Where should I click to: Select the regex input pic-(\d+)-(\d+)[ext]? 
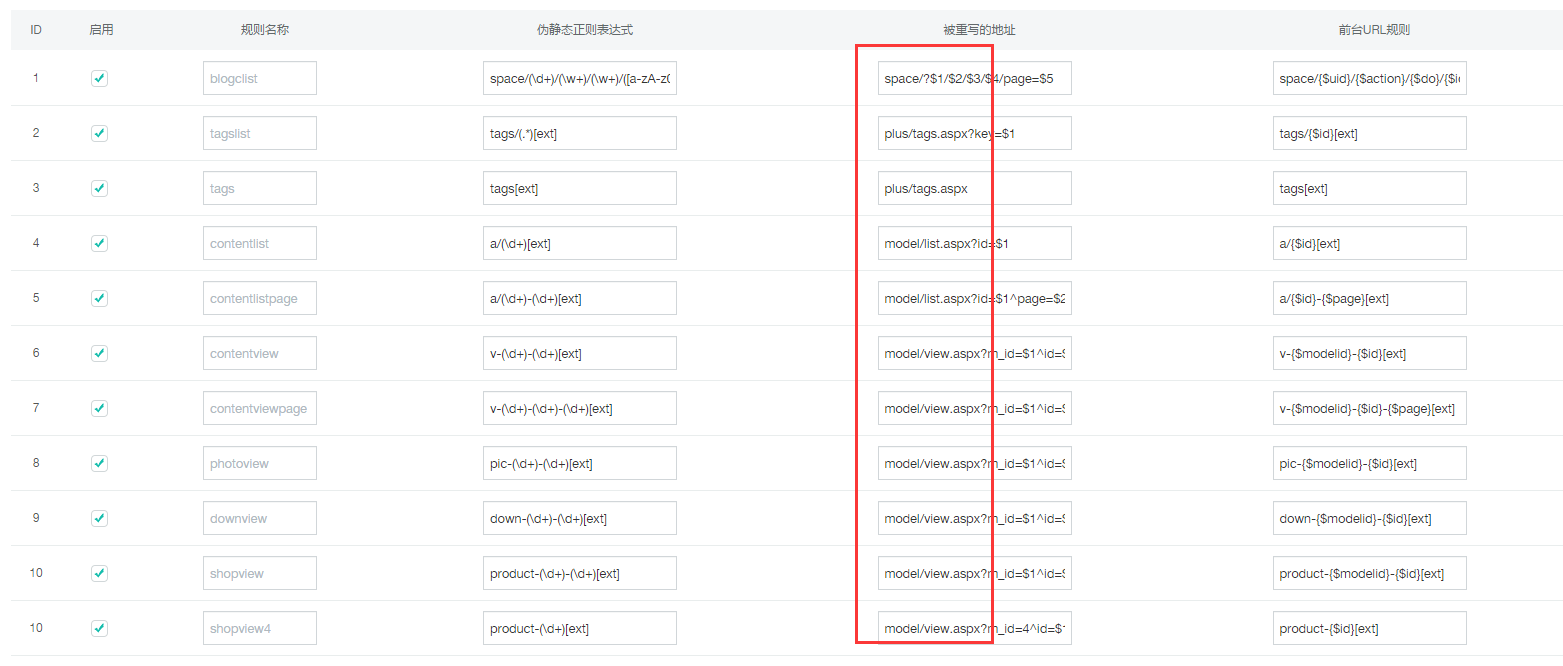tap(579, 462)
